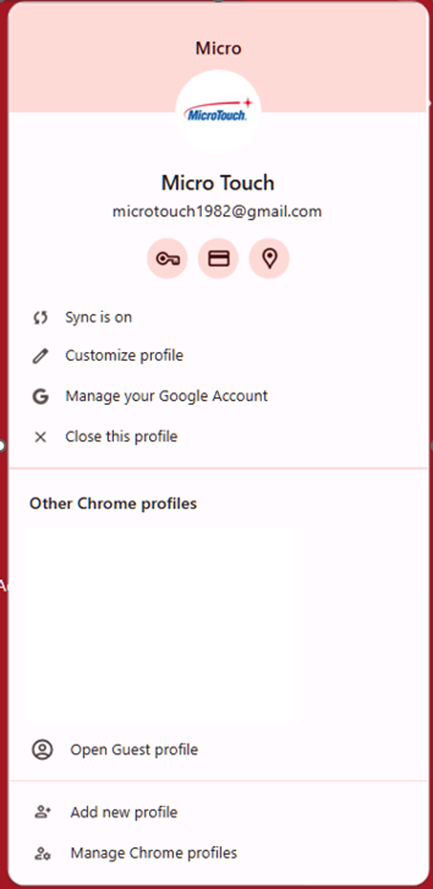Viewport: 433px width, 889px height.
Task: Select the Open Guest profile text
Action: pos(134,750)
